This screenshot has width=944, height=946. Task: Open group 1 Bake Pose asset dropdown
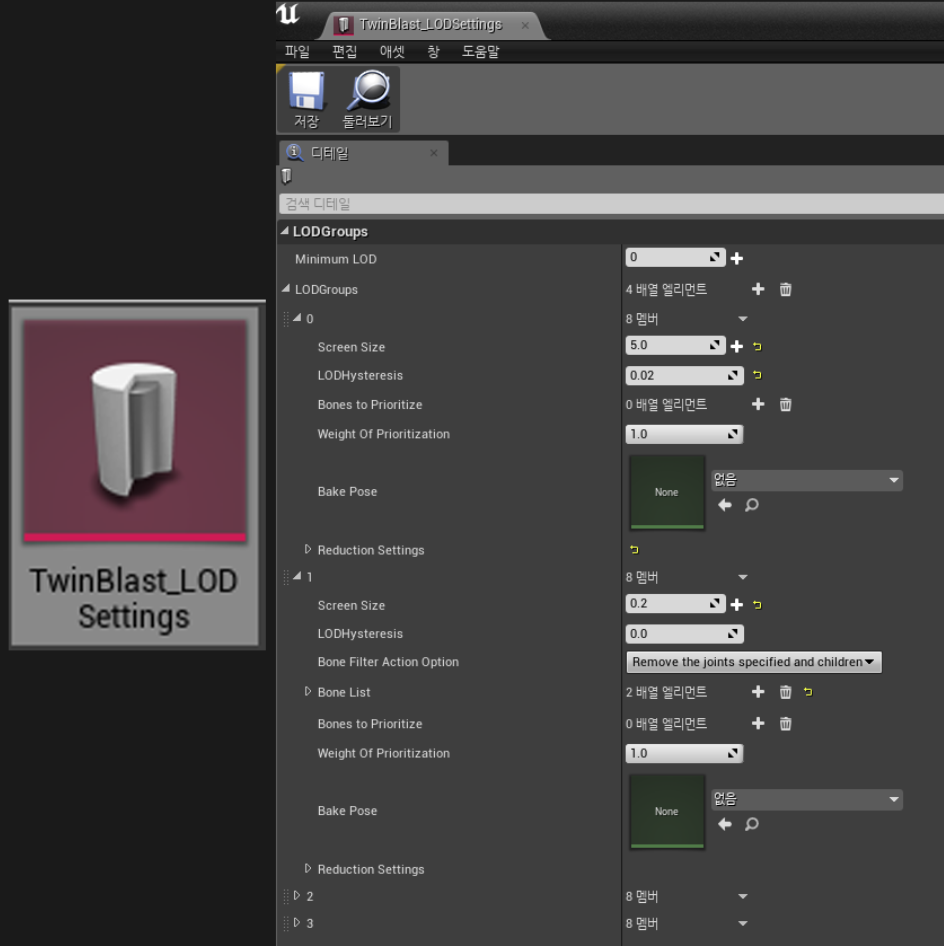807,799
